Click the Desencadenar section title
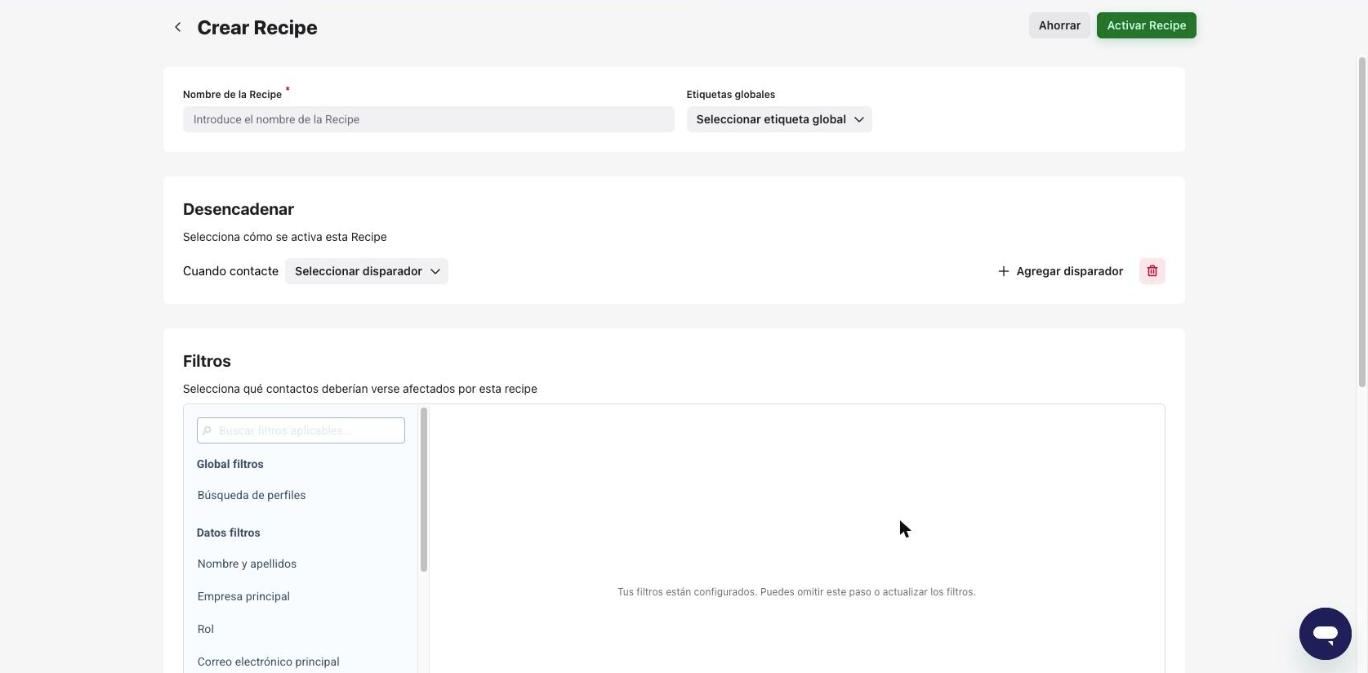 click(238, 209)
